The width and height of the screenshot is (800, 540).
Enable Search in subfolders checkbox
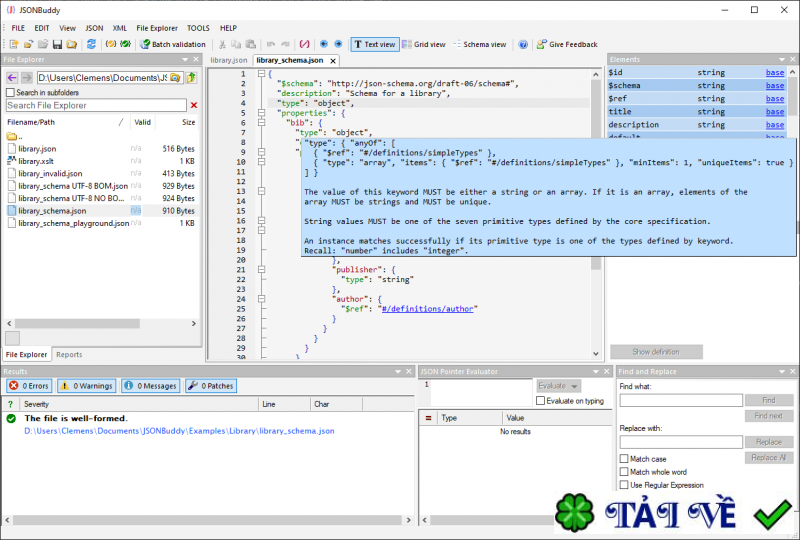pos(10,92)
